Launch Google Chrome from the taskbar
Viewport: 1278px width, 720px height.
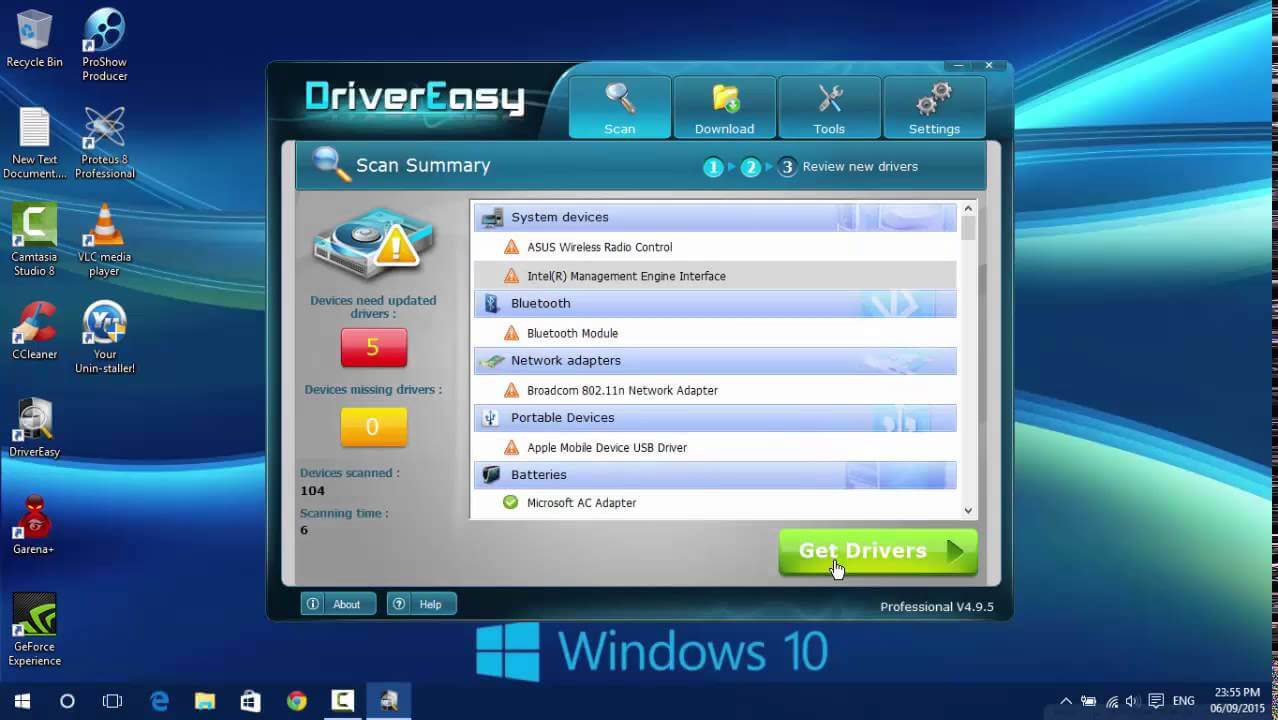click(296, 701)
